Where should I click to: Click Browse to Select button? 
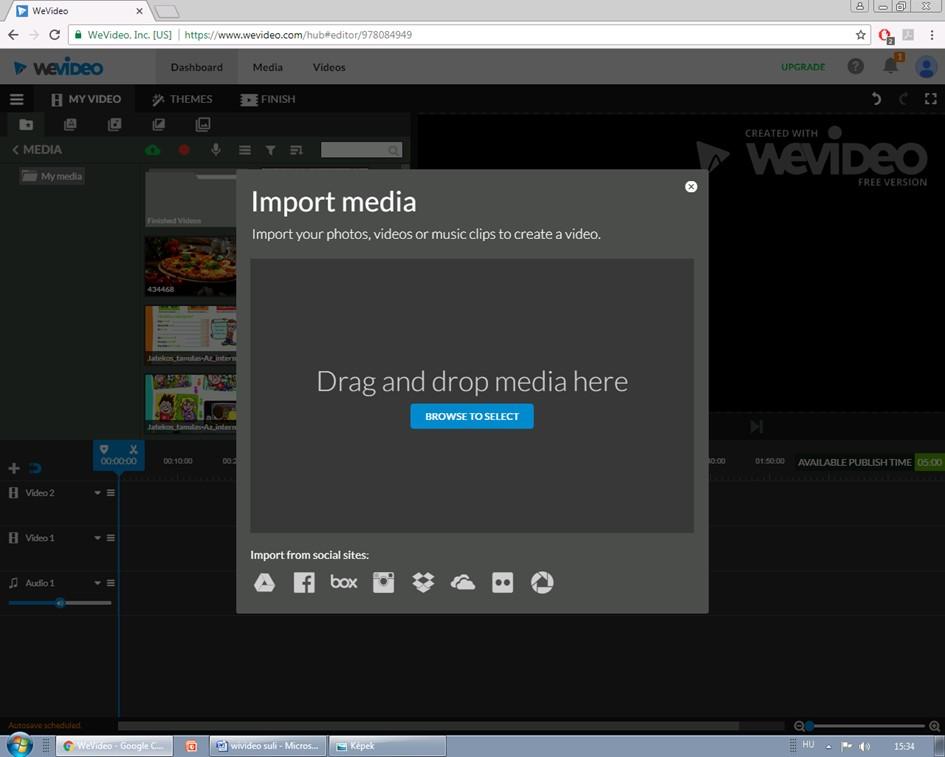point(472,416)
